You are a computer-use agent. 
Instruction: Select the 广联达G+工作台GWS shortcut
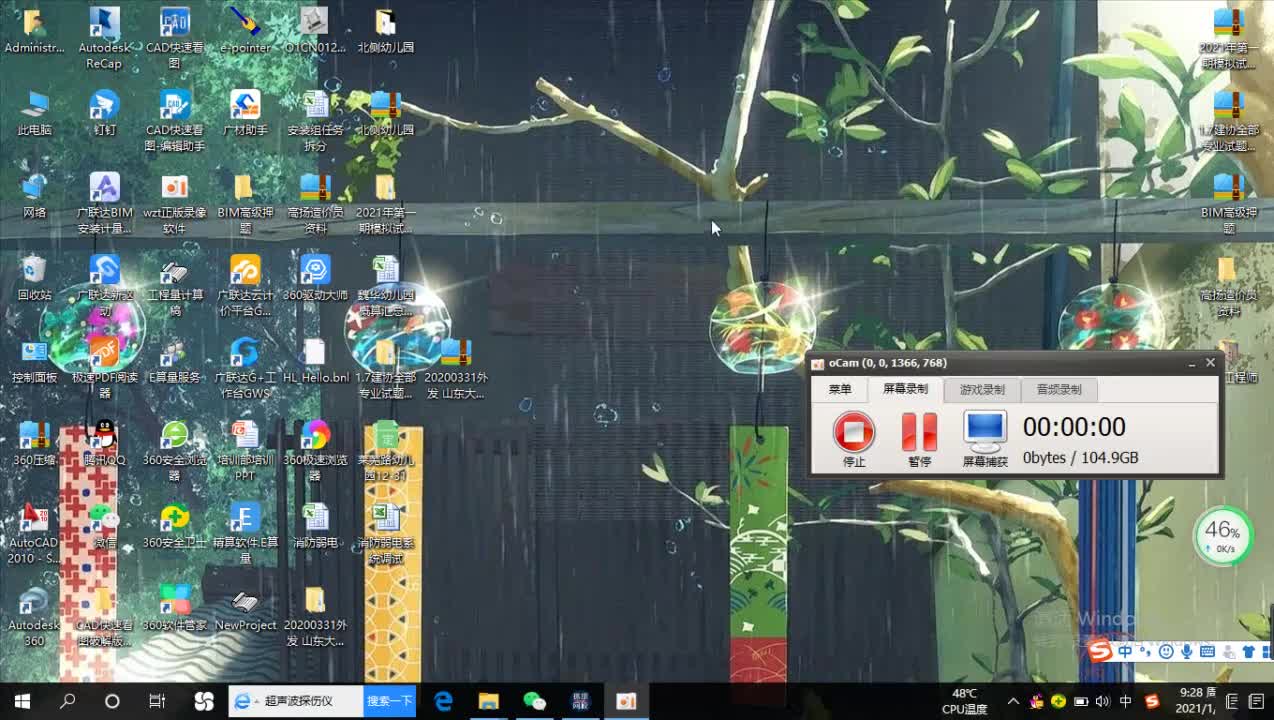[245, 369]
